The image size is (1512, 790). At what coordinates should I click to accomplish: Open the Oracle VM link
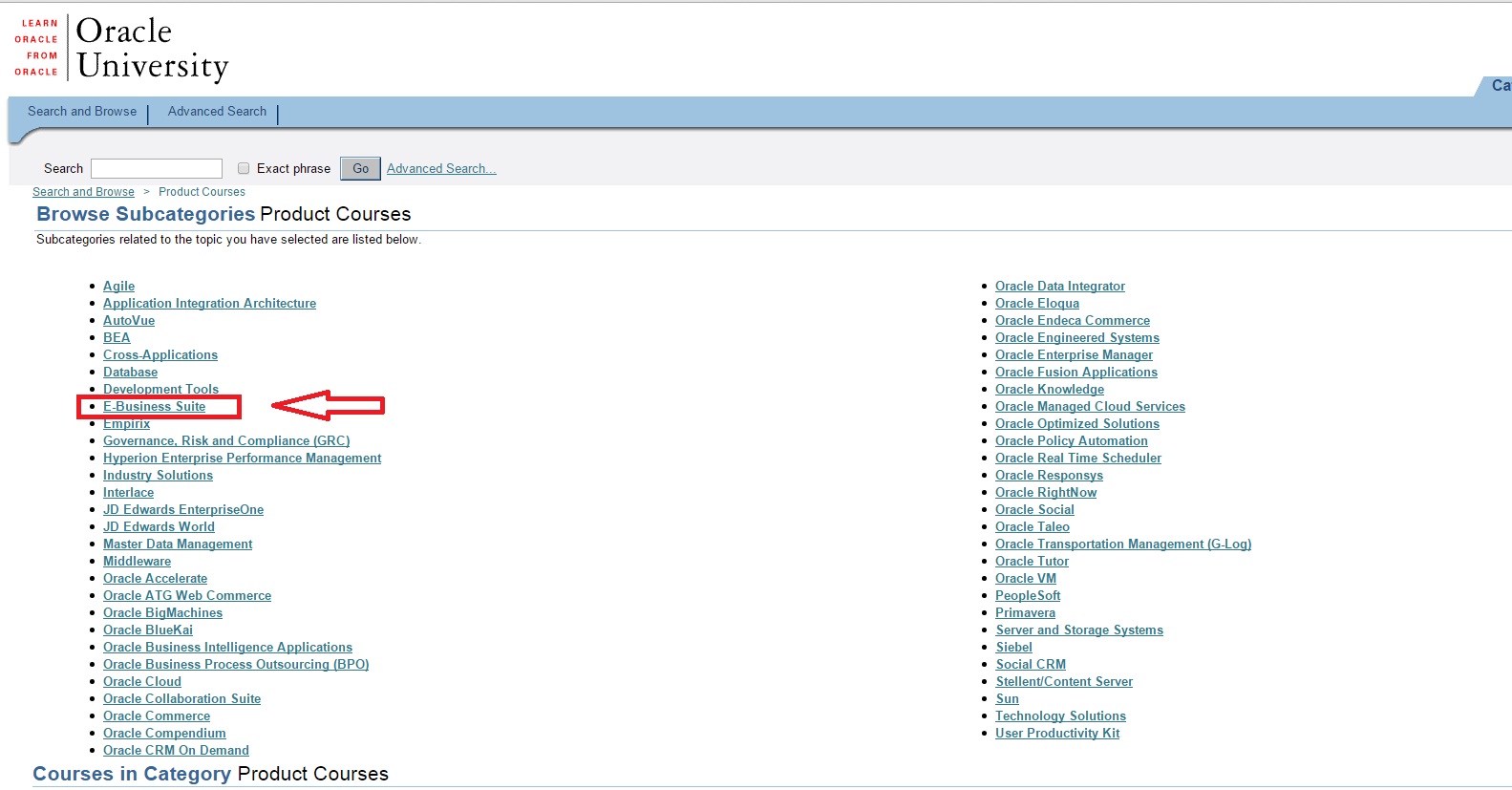click(x=1026, y=579)
